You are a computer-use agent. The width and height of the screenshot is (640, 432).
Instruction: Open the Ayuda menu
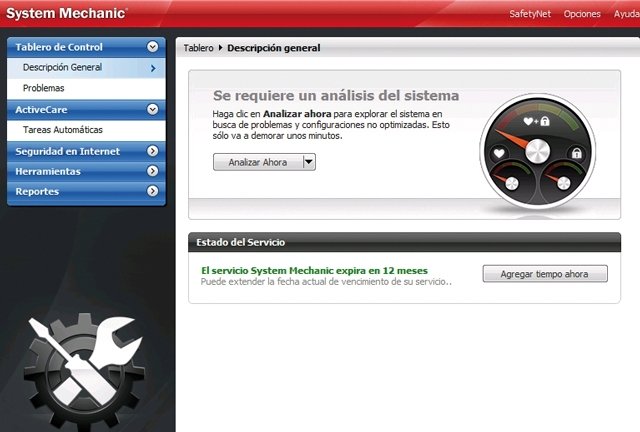coord(627,14)
